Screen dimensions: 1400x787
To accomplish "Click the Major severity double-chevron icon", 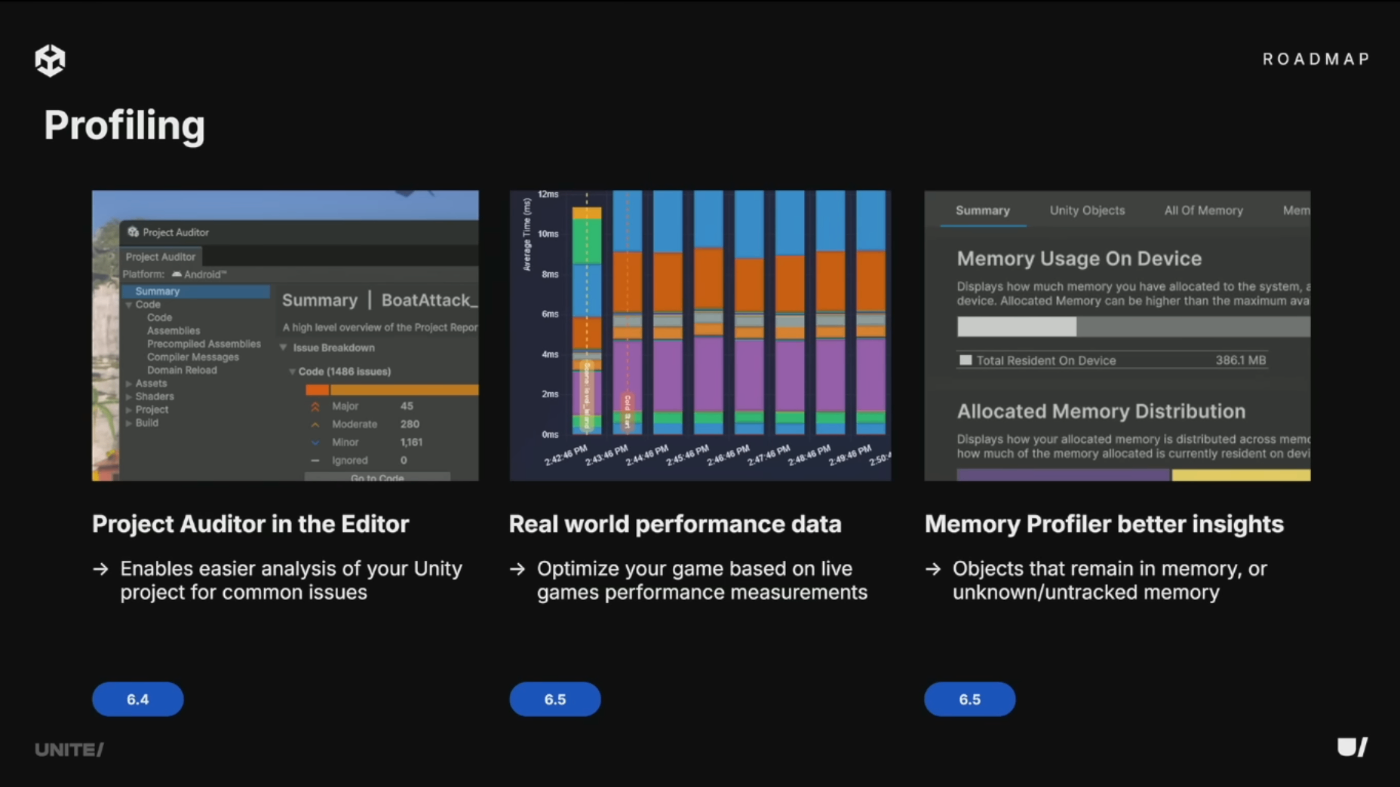I will (315, 407).
